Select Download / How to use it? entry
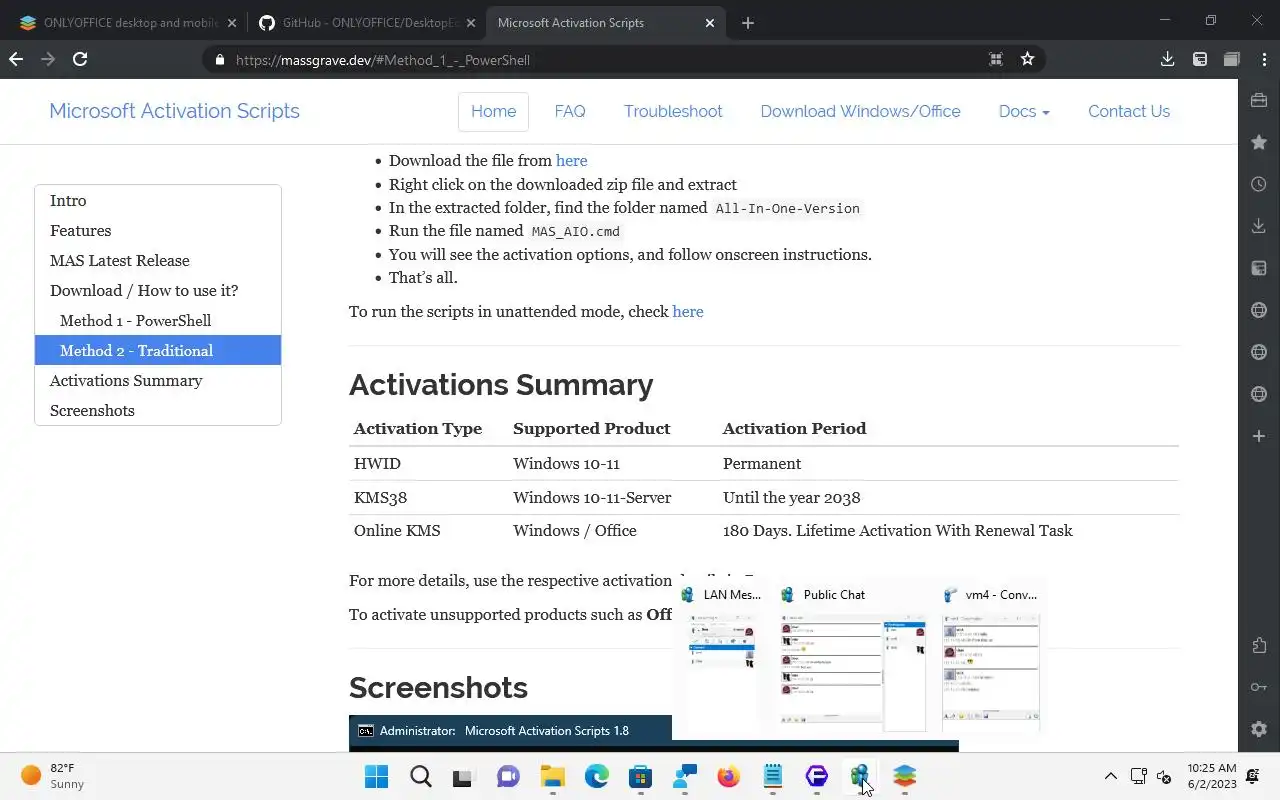1280x800 pixels. (x=158, y=290)
